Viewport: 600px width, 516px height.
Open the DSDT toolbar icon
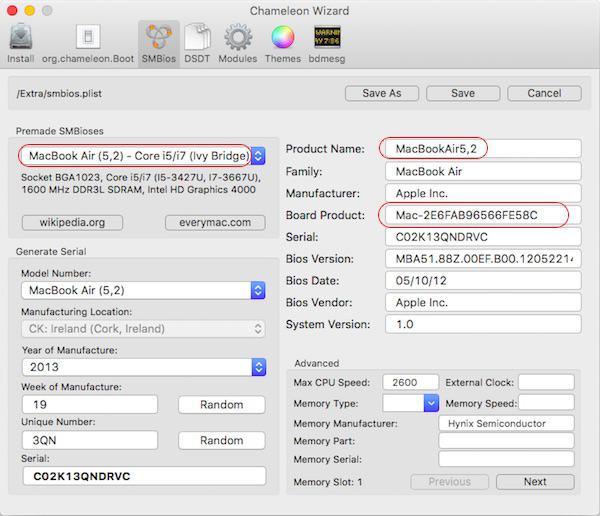[197, 42]
